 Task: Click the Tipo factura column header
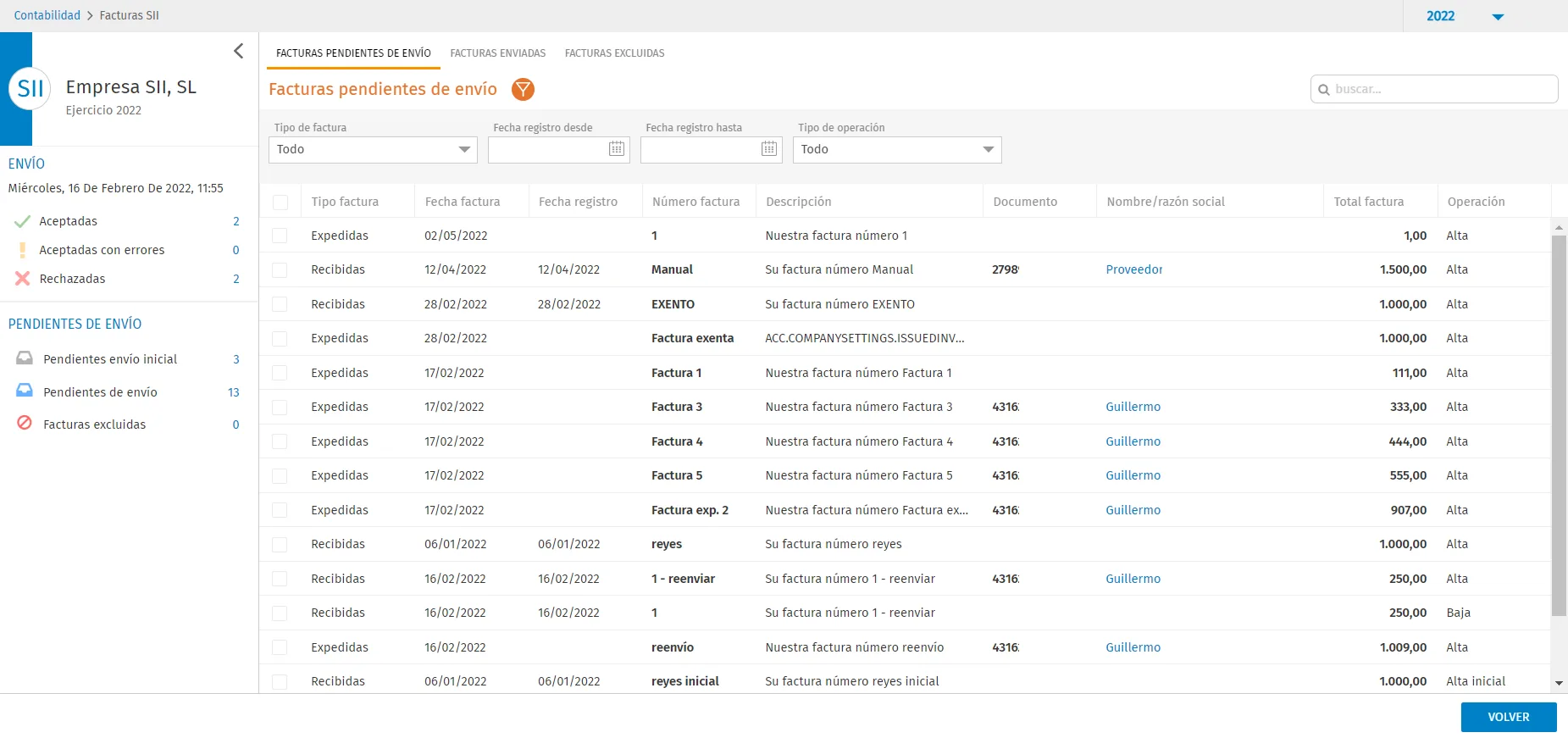point(345,202)
